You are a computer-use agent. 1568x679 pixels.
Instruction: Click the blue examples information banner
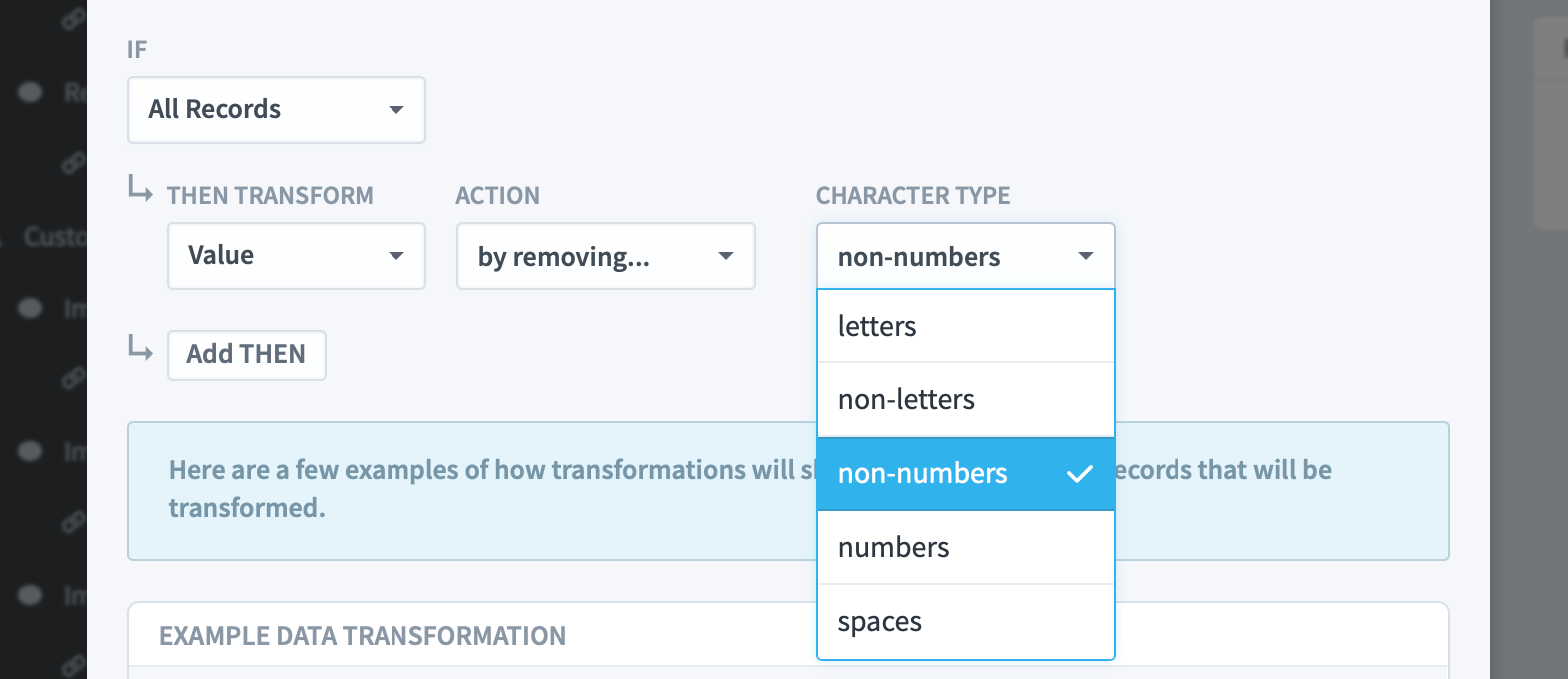pos(788,490)
